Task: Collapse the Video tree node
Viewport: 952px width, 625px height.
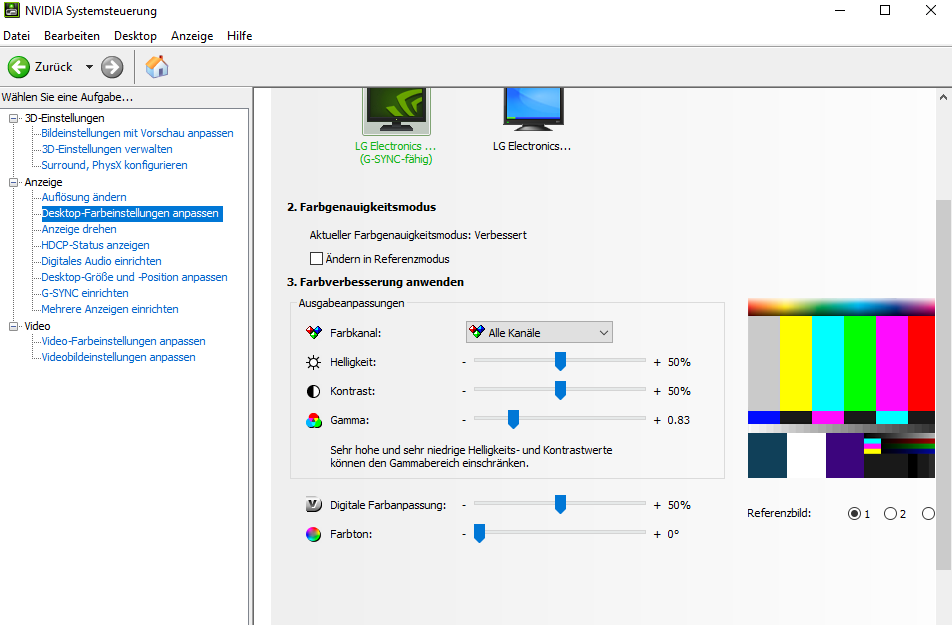Action: coord(13,326)
